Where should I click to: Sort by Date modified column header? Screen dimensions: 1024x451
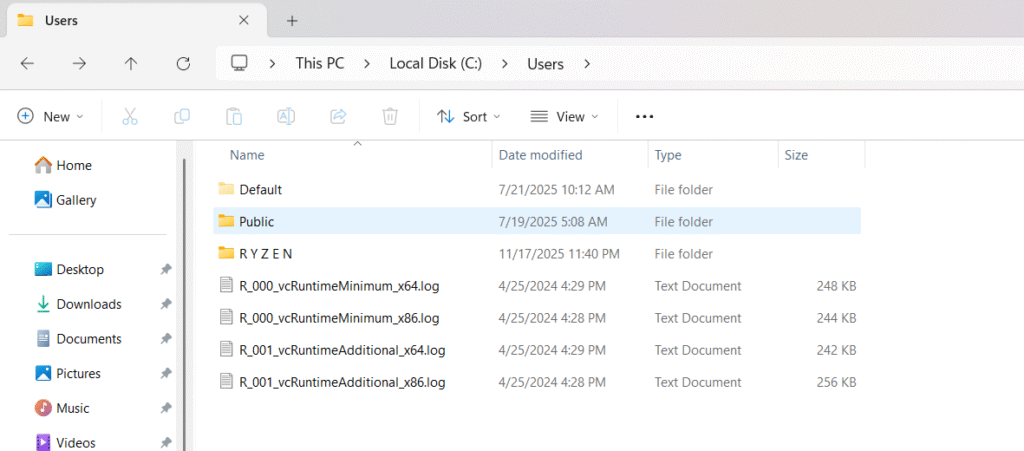point(540,155)
